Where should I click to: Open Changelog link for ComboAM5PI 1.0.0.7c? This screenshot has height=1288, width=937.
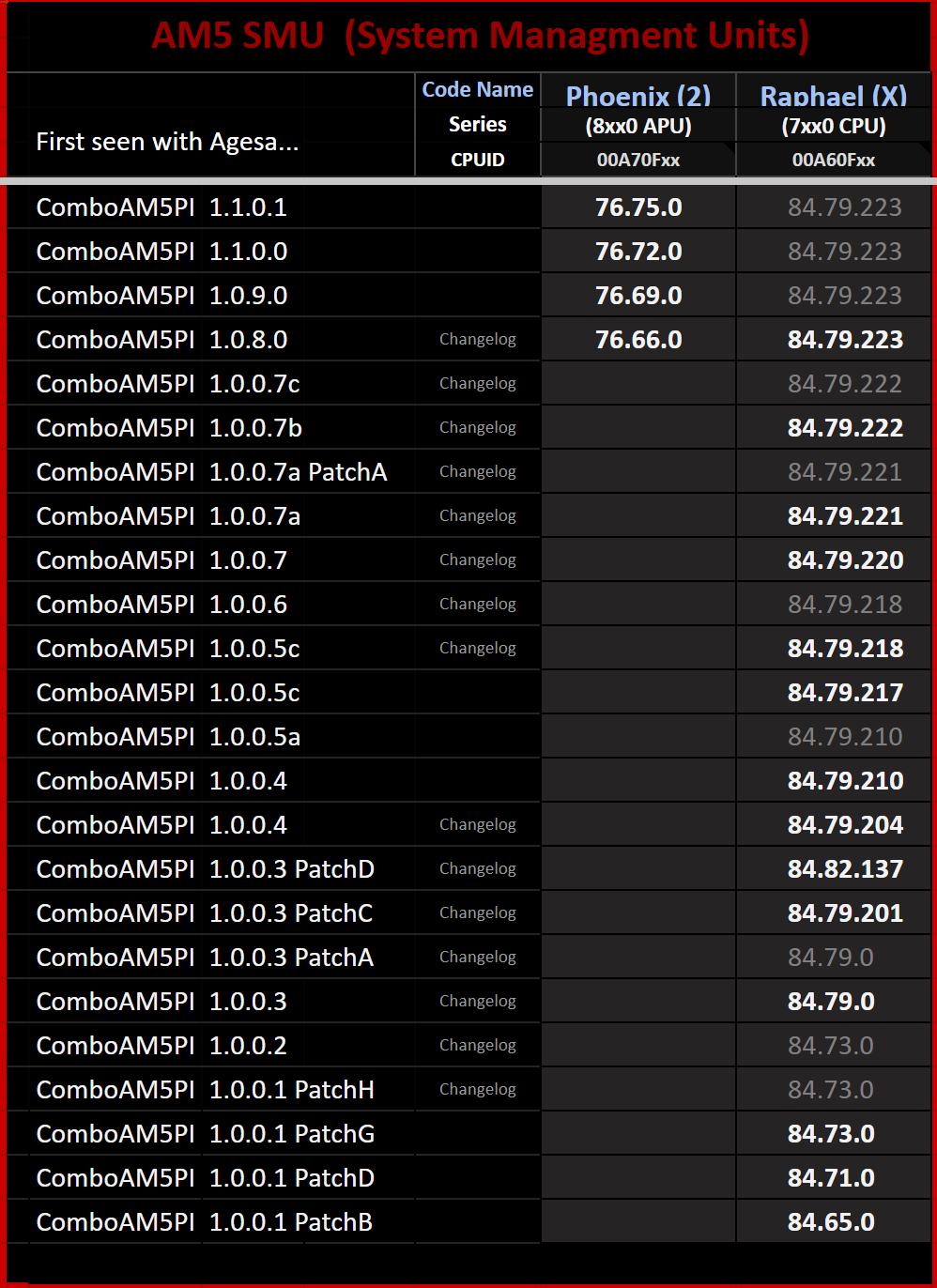point(477,383)
